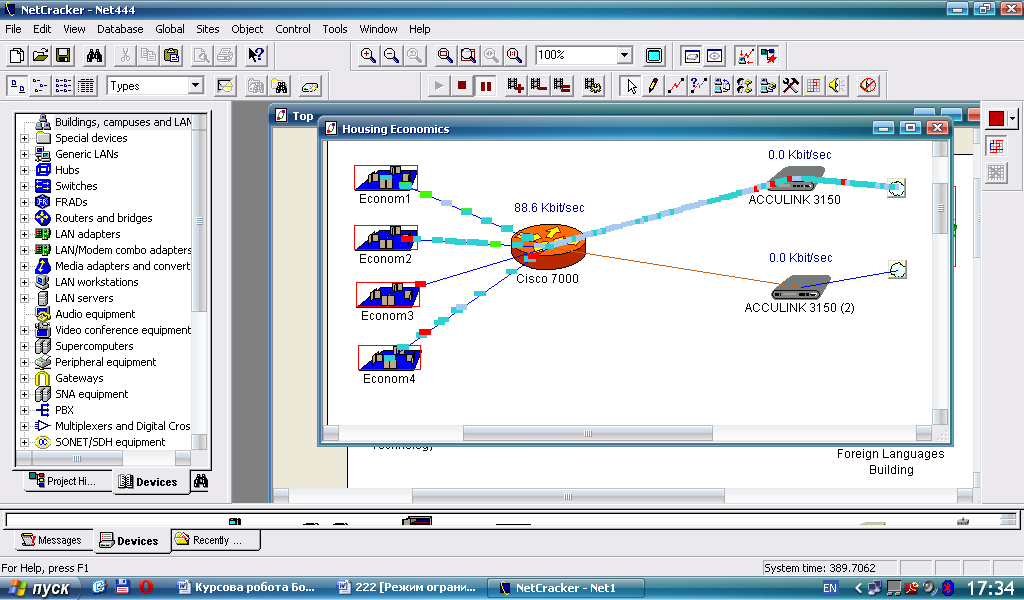The width and height of the screenshot is (1024, 600).
Task: Open the Sites menu
Action: [x=208, y=29]
